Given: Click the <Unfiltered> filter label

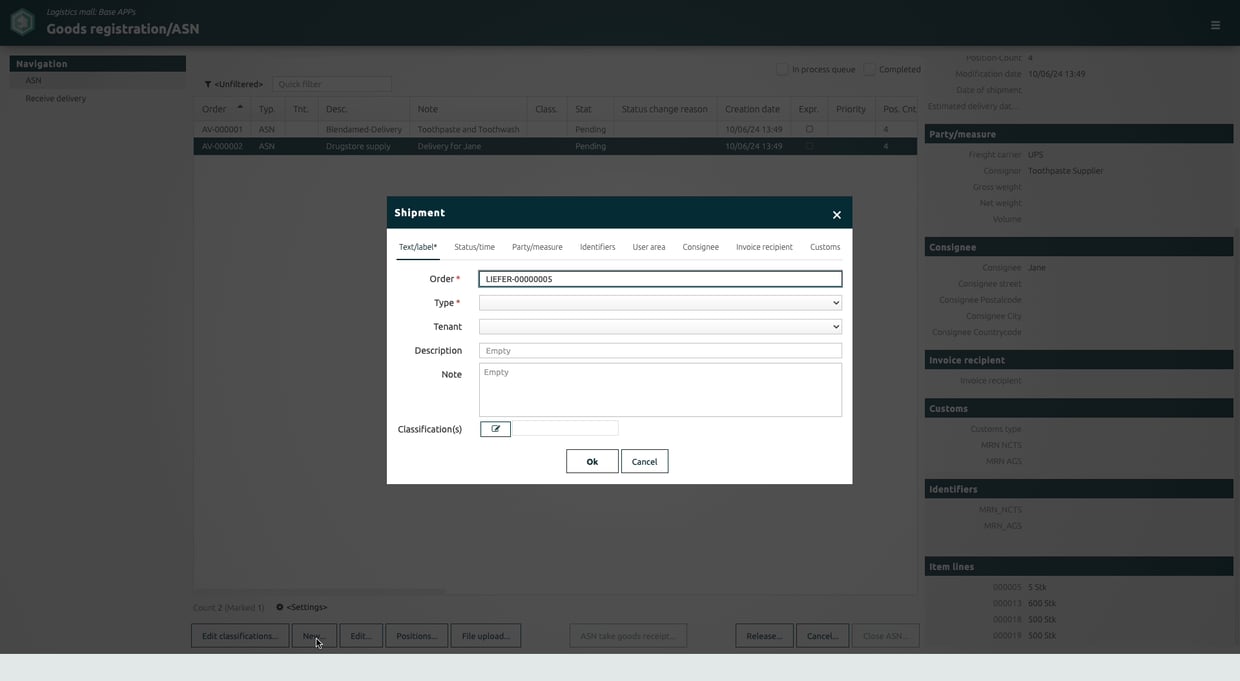Looking at the screenshot, I should (239, 85).
